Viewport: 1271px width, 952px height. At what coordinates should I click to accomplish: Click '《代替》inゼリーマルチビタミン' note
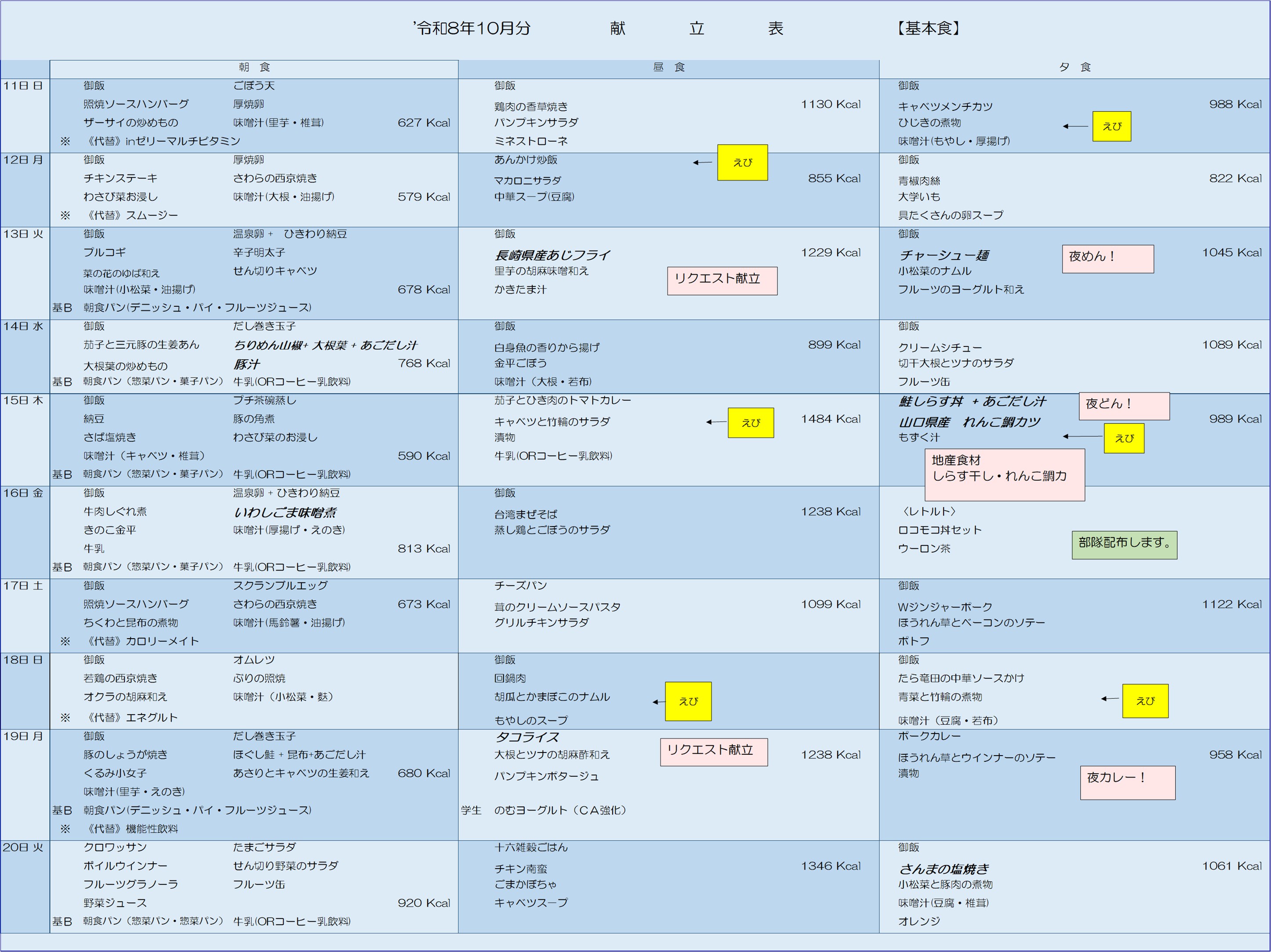(x=162, y=141)
